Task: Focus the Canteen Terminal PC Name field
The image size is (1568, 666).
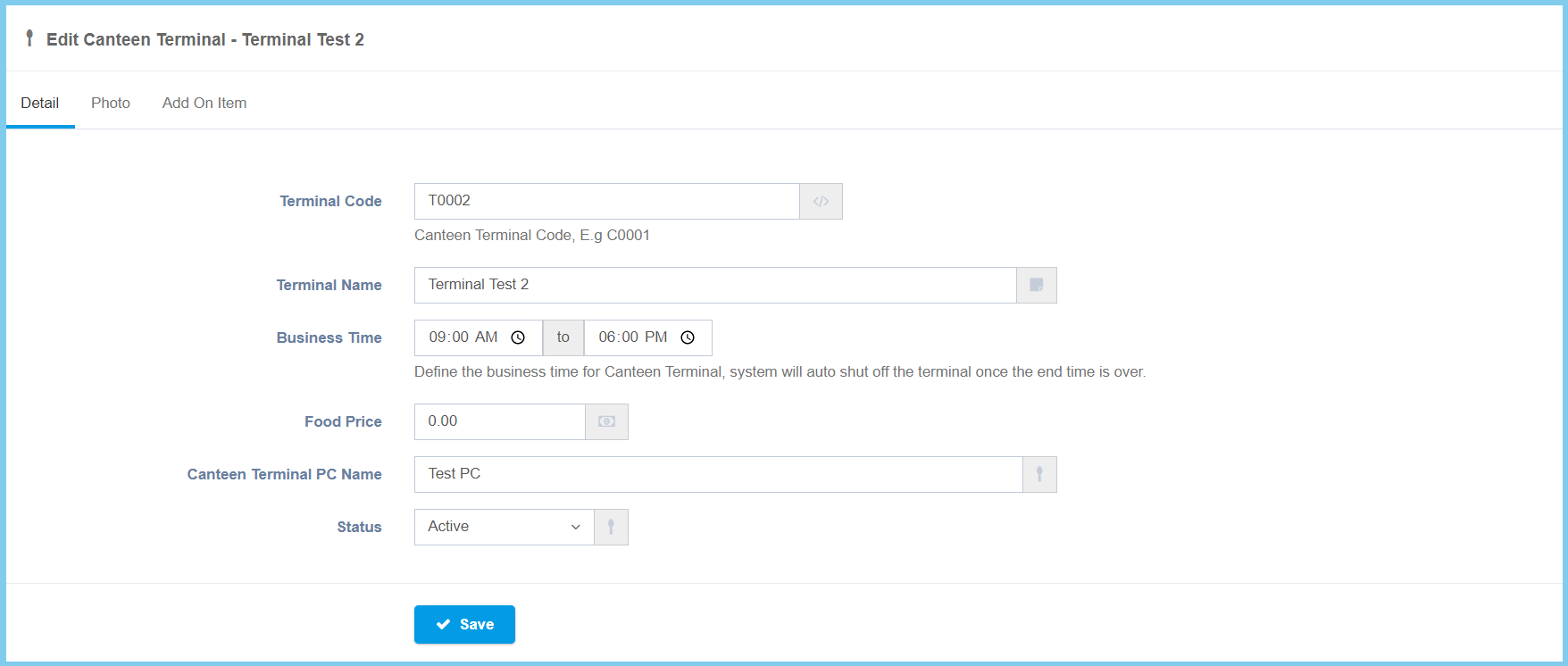Action: (x=718, y=474)
